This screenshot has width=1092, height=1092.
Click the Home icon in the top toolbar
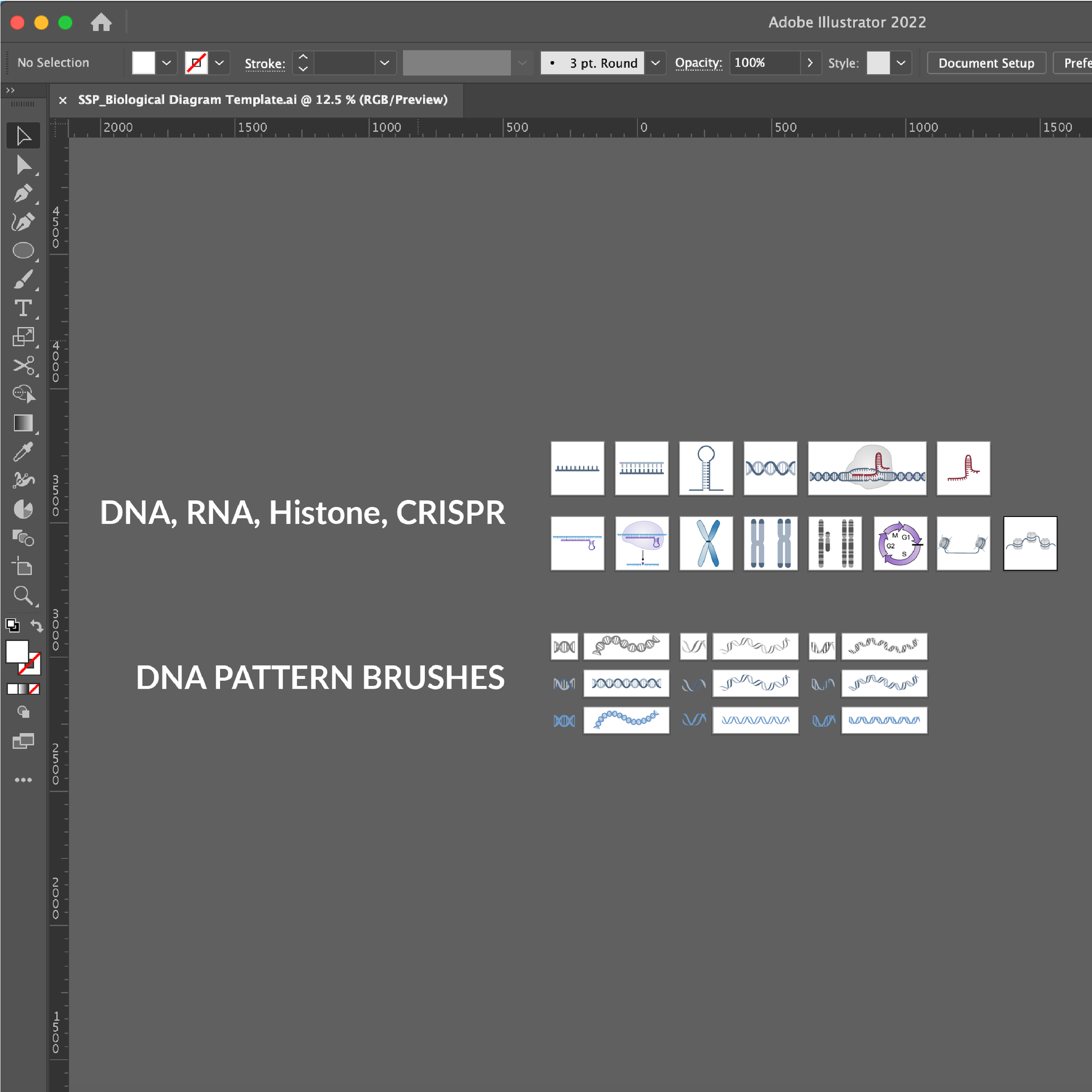point(101,22)
